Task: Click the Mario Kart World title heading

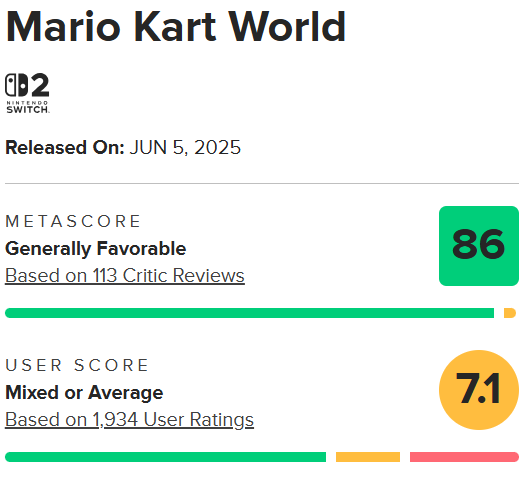Action: 176,27
